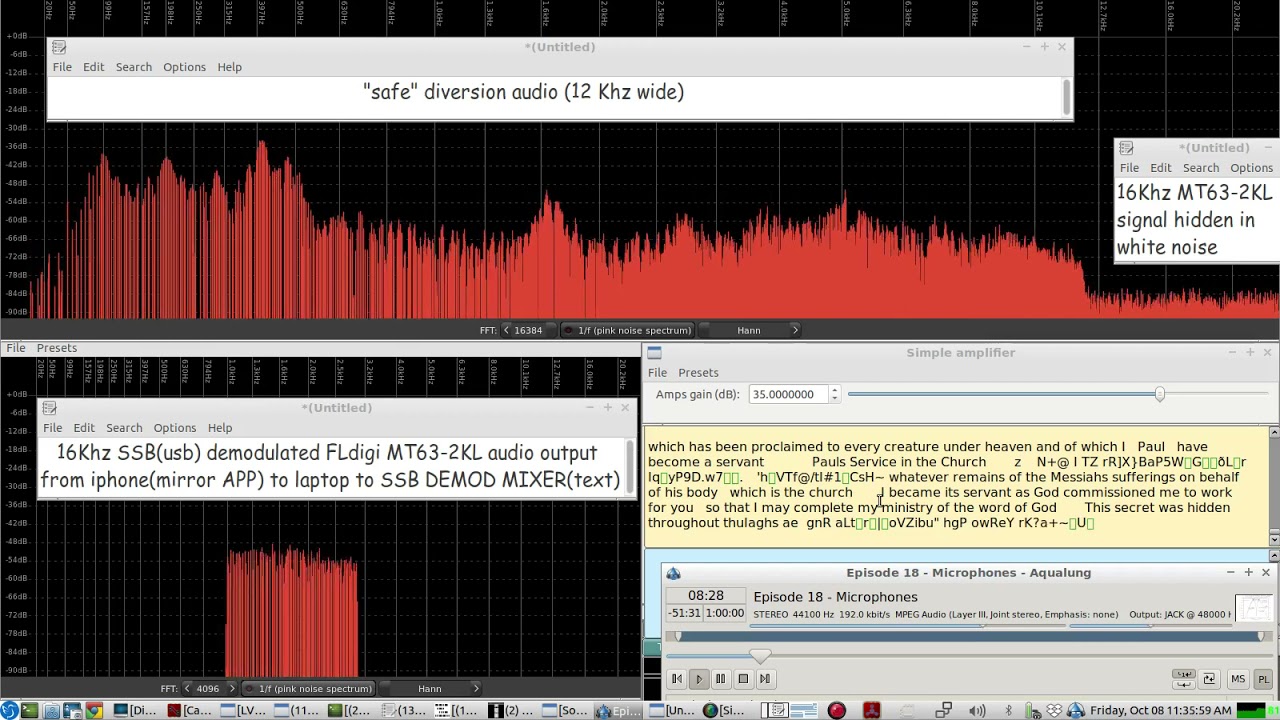
Task: Click the Amps gain slider handle
Action: 1160,395
